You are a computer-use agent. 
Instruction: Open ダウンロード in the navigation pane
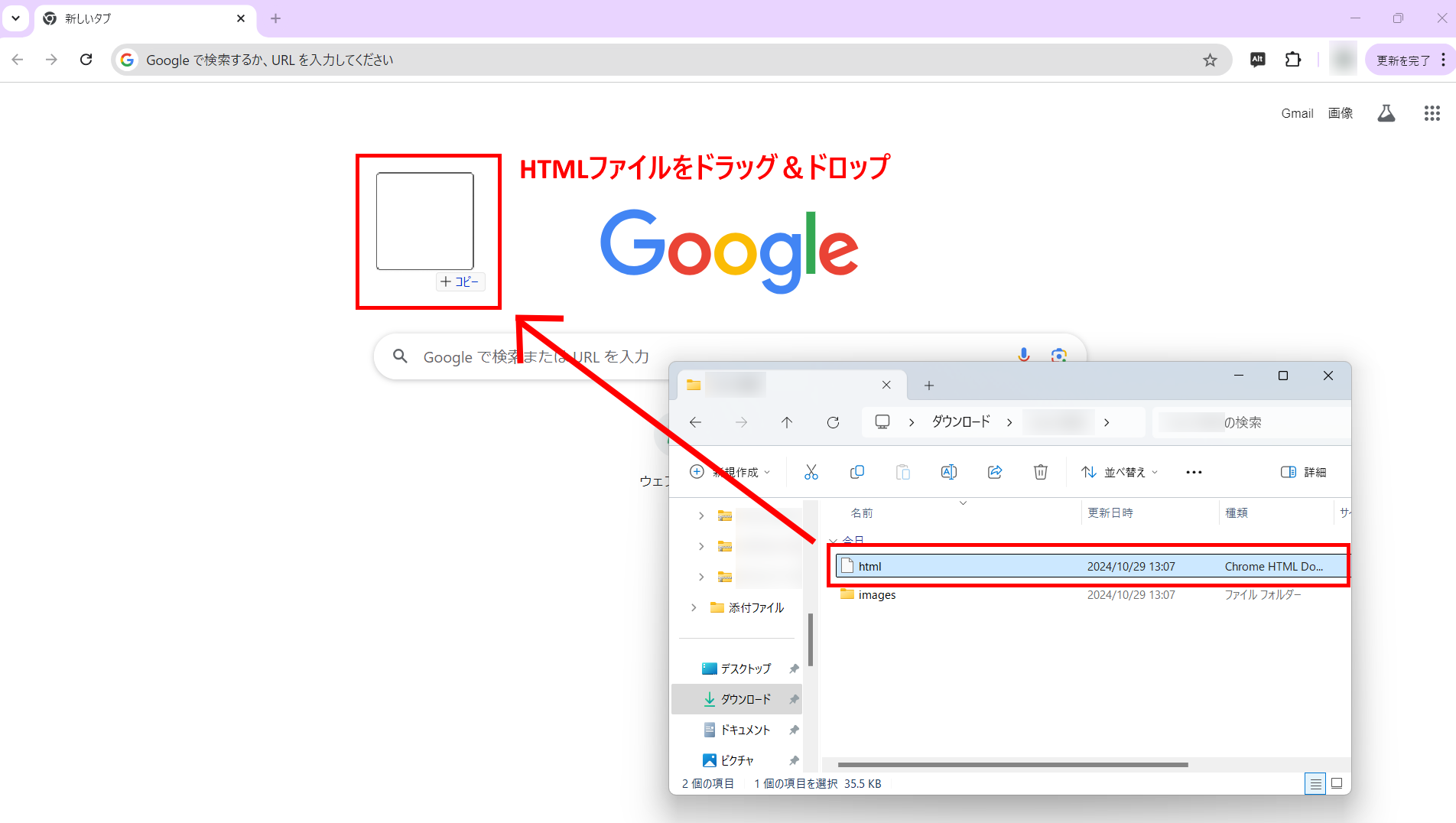(737, 699)
